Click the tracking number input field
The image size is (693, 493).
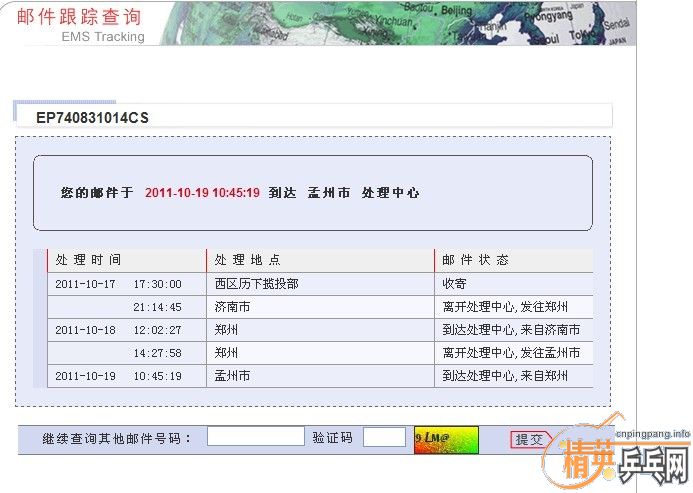point(255,436)
